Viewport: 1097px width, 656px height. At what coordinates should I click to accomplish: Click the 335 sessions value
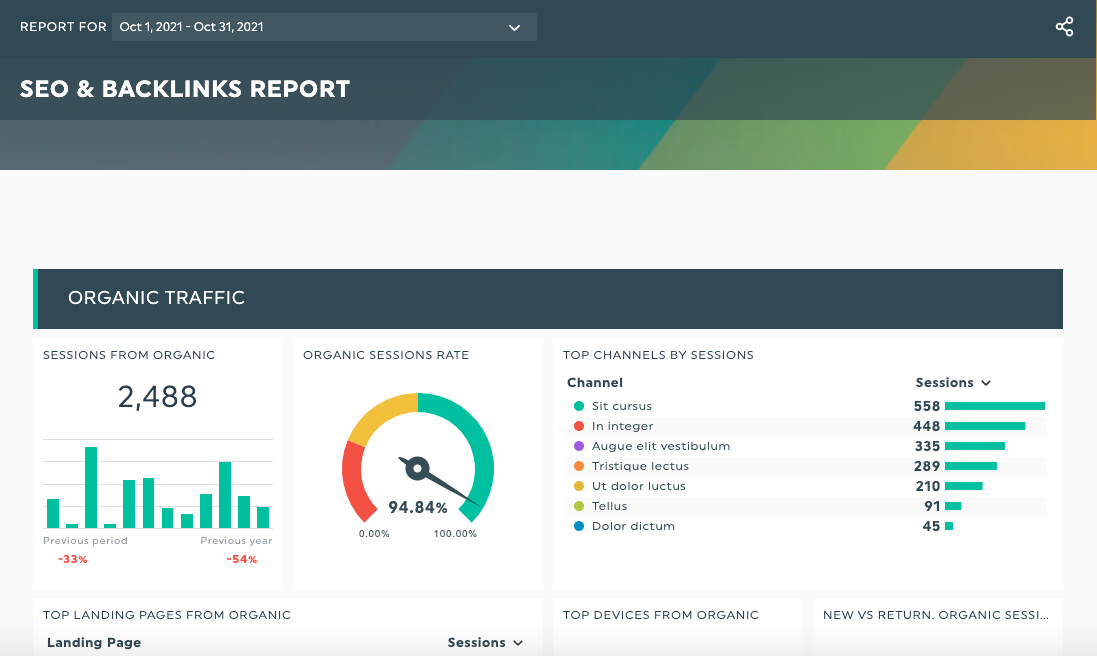[926, 446]
